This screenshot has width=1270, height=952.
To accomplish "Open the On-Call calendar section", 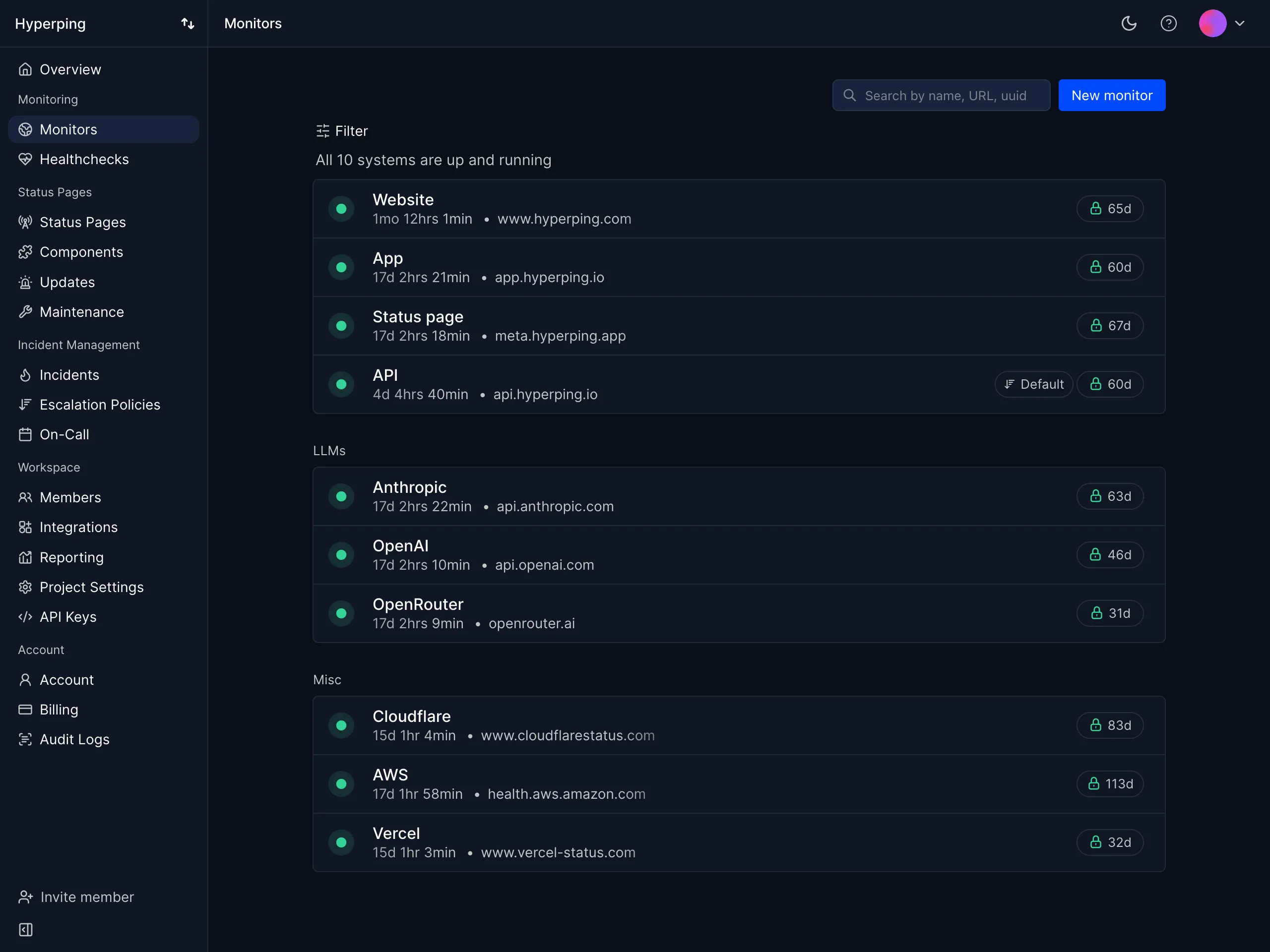I will pos(63,434).
